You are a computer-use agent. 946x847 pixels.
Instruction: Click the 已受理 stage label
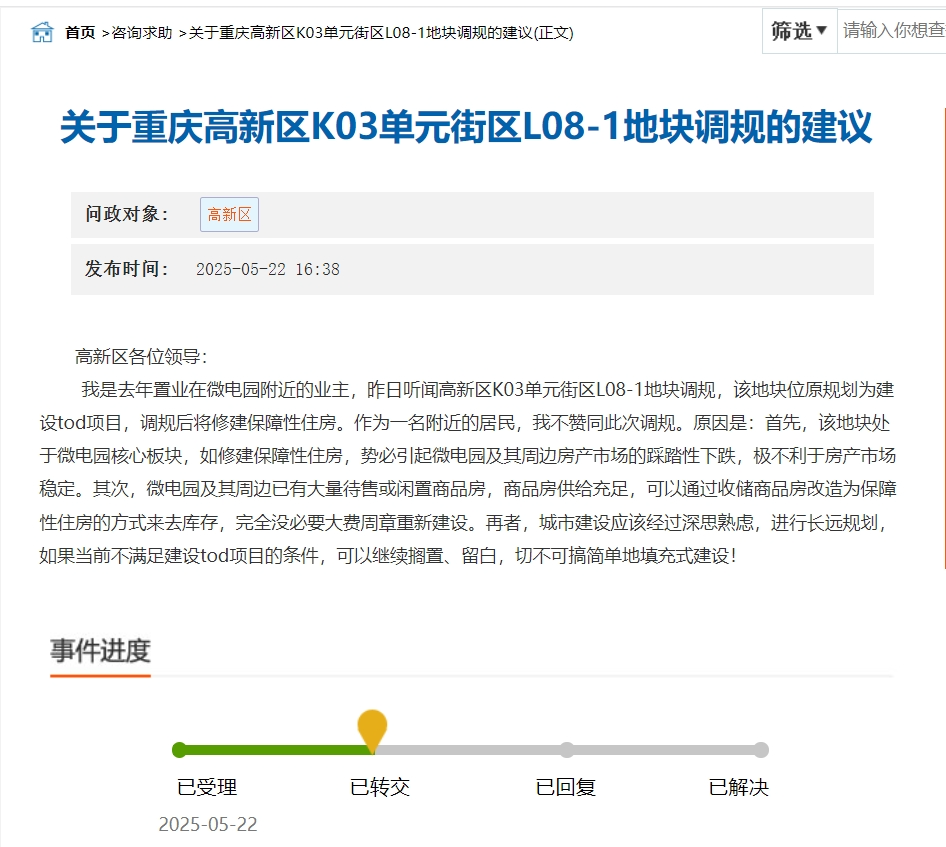click(x=207, y=787)
